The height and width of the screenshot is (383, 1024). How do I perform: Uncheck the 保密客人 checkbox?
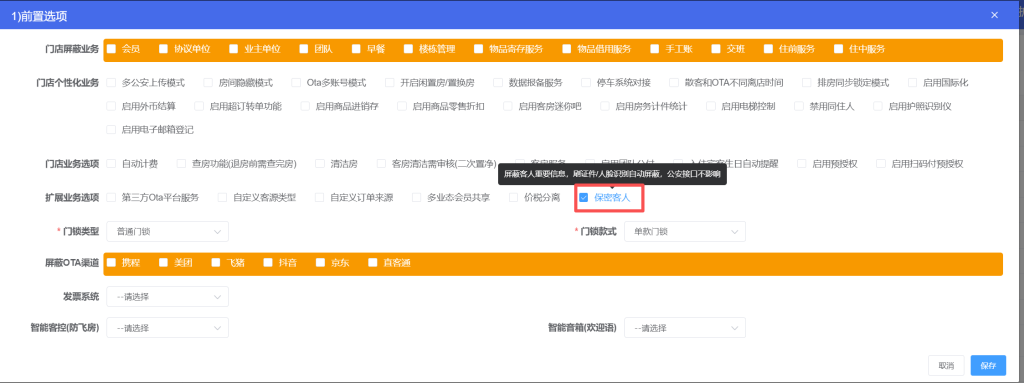(584, 197)
